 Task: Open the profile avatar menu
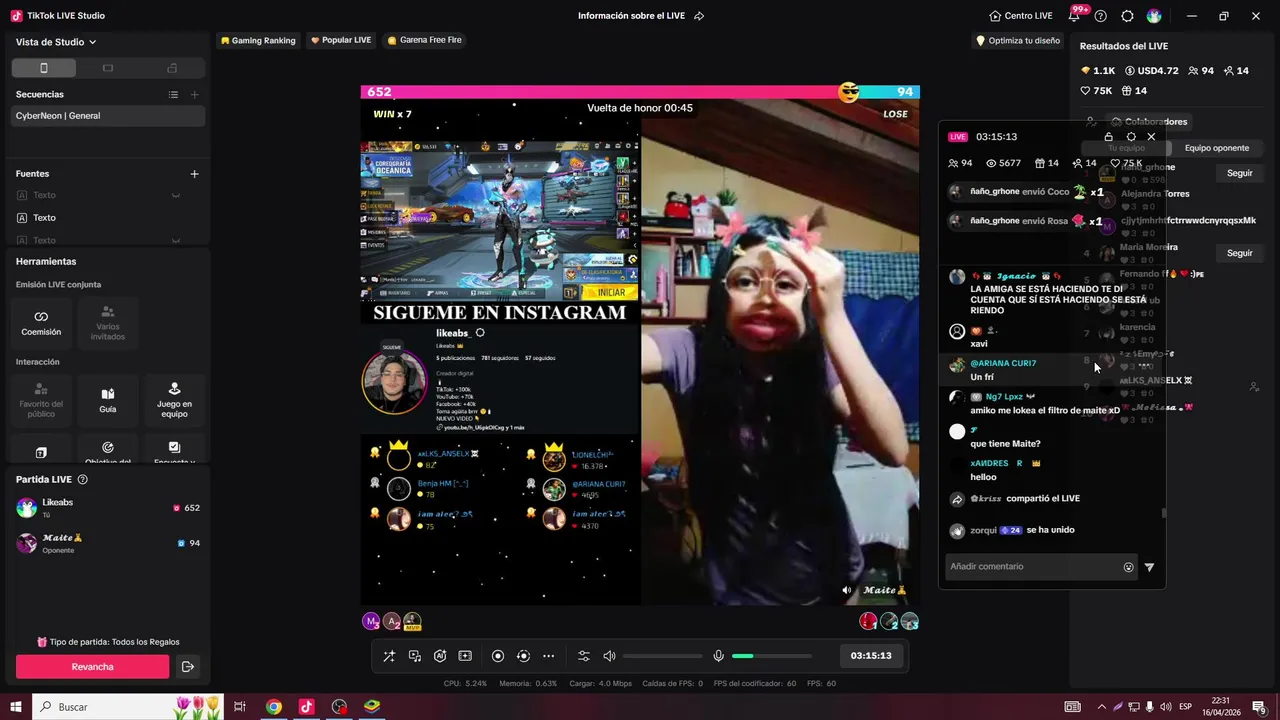tap(1154, 16)
